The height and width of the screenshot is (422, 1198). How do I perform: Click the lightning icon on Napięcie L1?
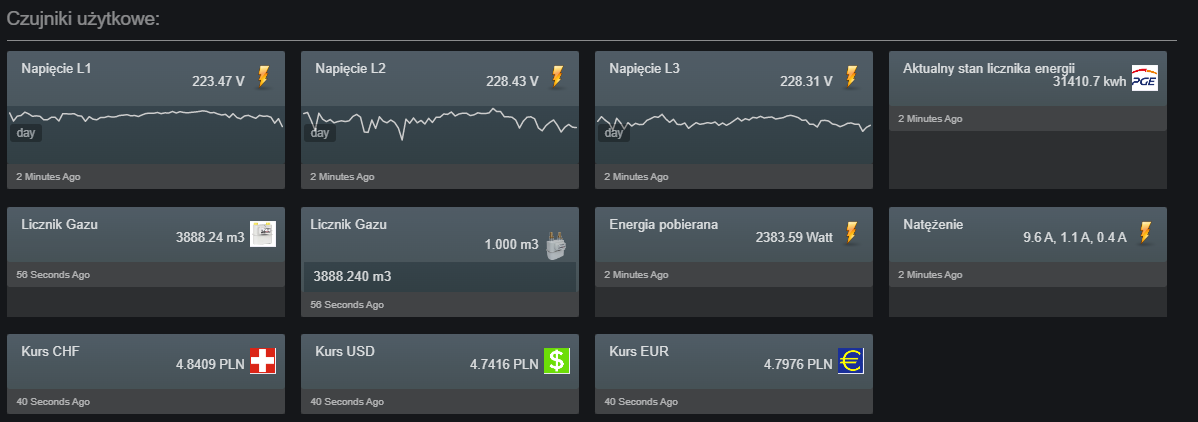coord(263,77)
